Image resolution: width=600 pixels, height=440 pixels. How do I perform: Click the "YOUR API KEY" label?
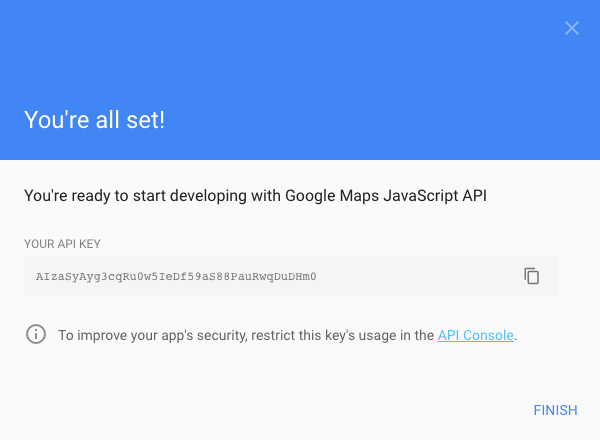[62, 244]
